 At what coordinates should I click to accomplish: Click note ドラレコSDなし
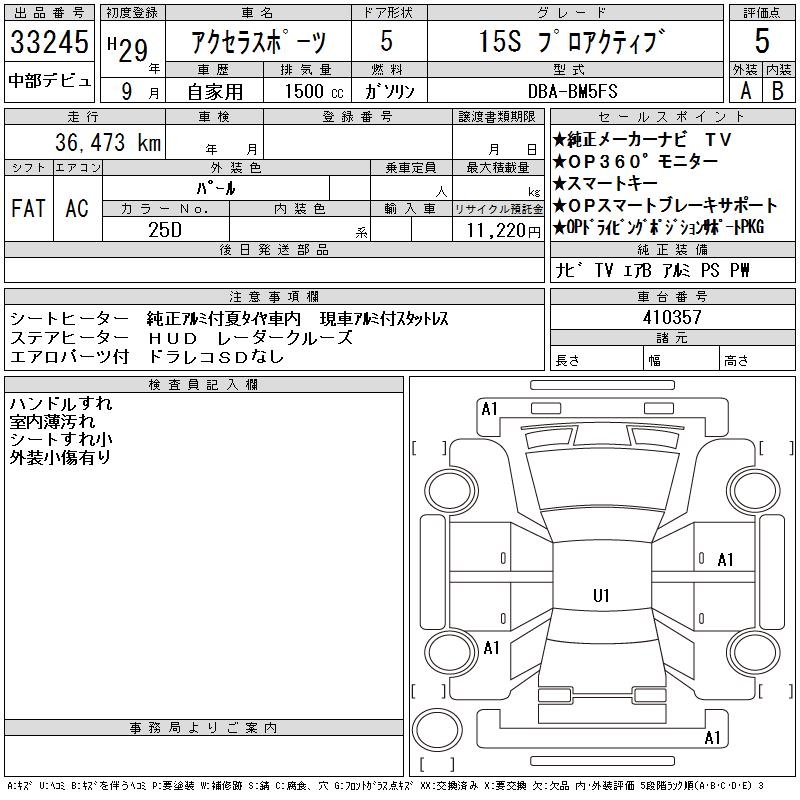[x=216, y=357]
